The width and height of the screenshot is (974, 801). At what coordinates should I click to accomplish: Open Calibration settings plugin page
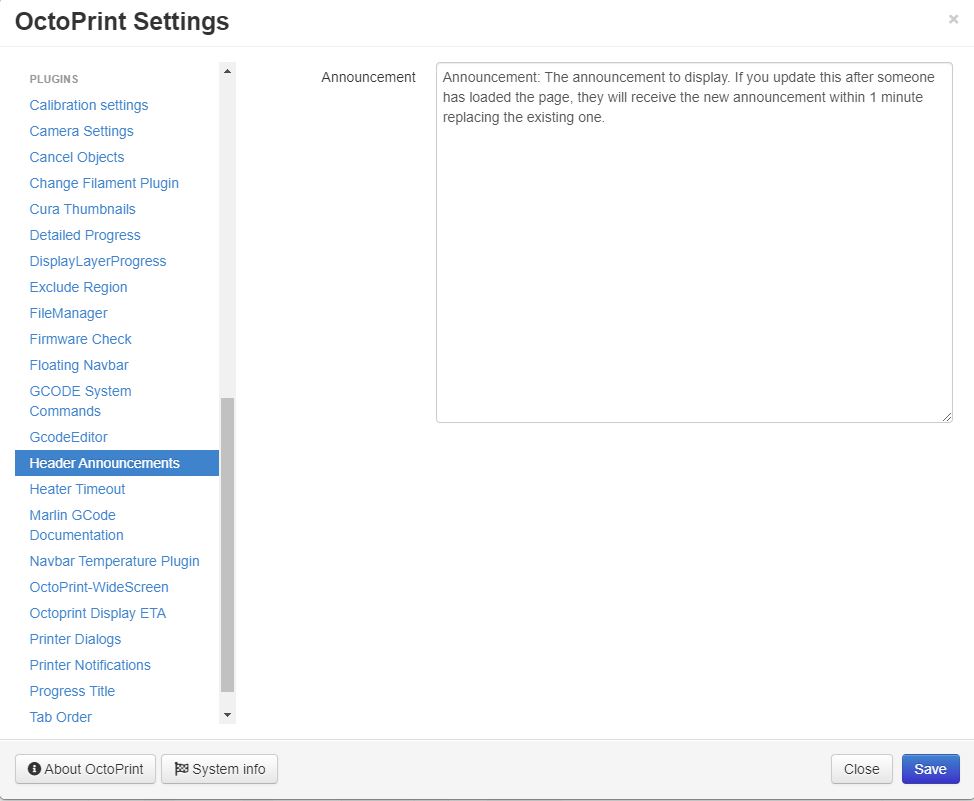click(89, 105)
